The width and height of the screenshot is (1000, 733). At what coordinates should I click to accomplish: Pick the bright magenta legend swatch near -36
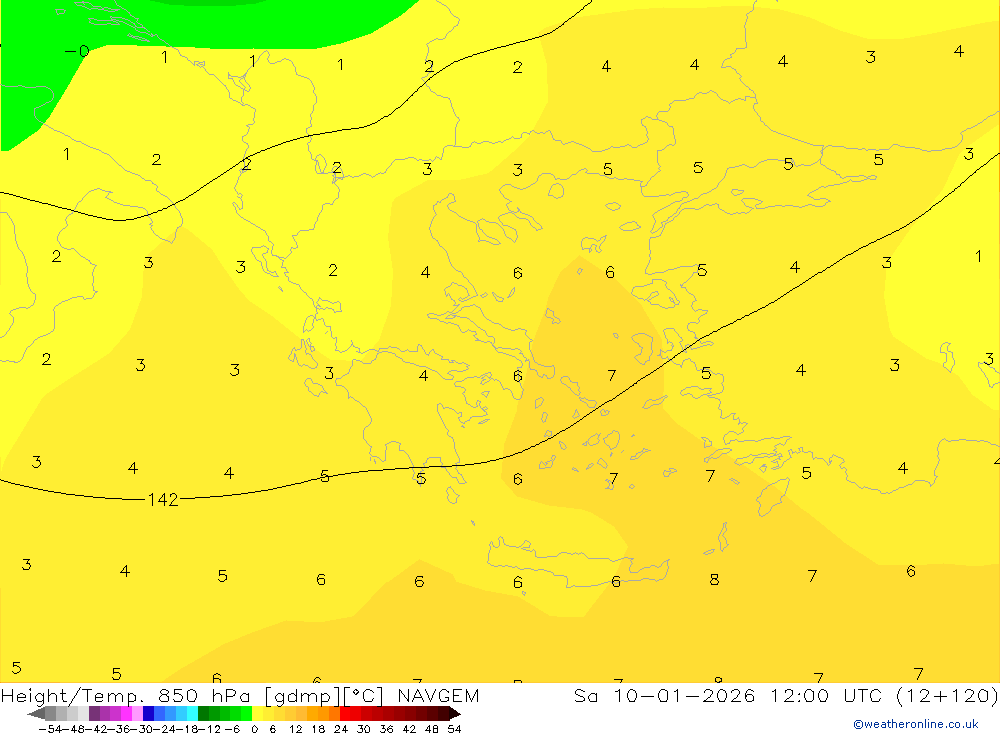126,714
